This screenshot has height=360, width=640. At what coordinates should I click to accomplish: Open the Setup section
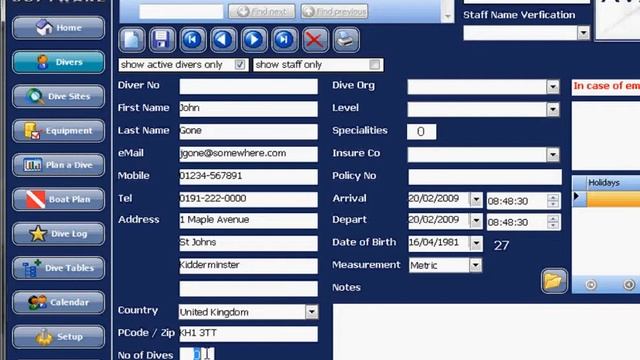click(58, 337)
